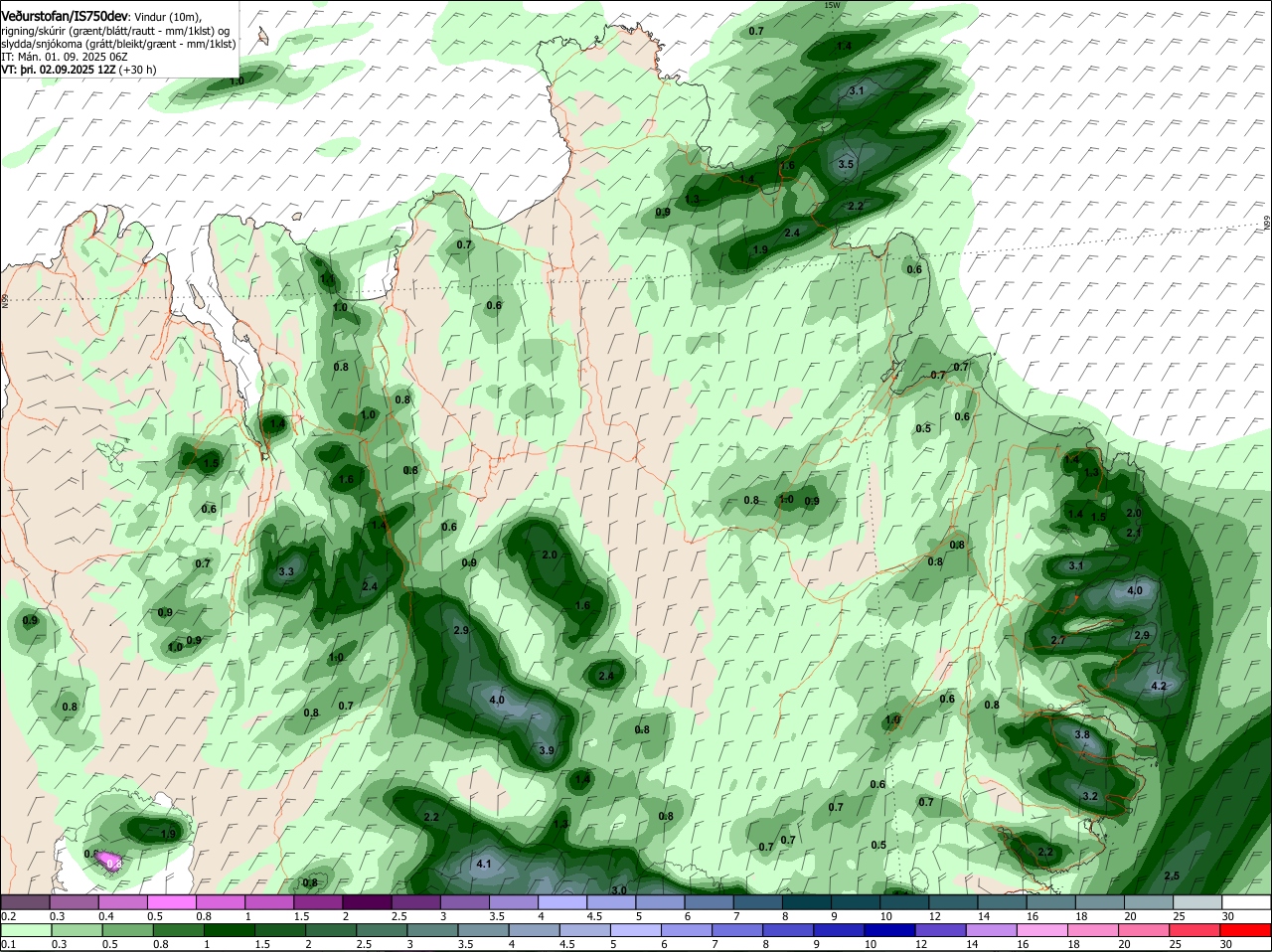1272x952 pixels.
Task: Select the white 30 swatch in the upper legend row
Action: click(1246, 902)
